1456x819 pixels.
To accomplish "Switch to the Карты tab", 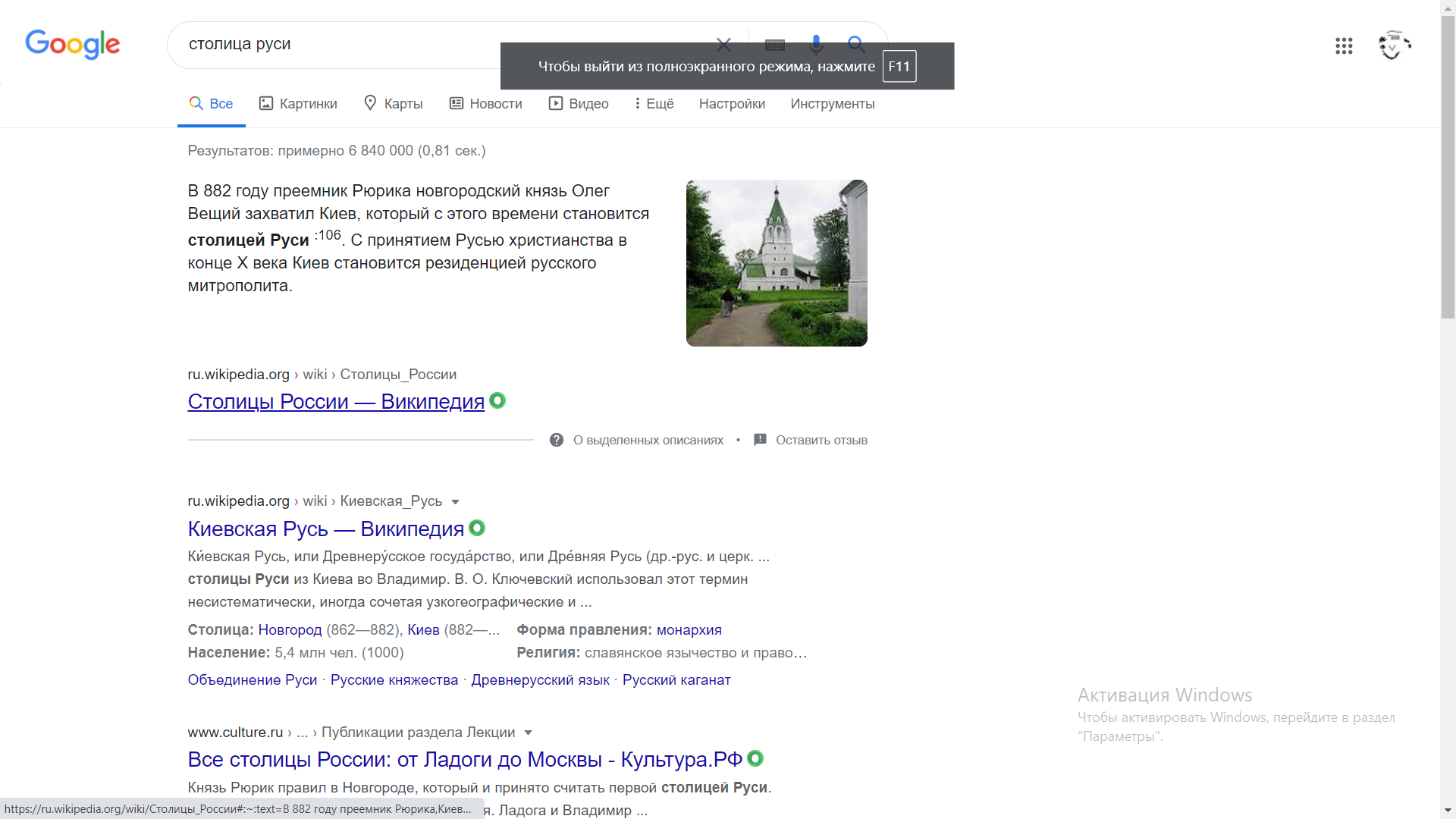I will (x=393, y=104).
